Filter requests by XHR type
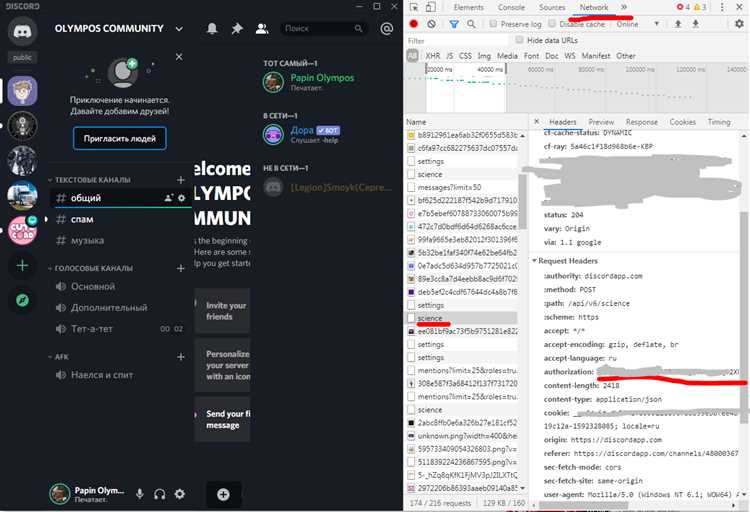The height and width of the screenshot is (512, 750). (432, 56)
